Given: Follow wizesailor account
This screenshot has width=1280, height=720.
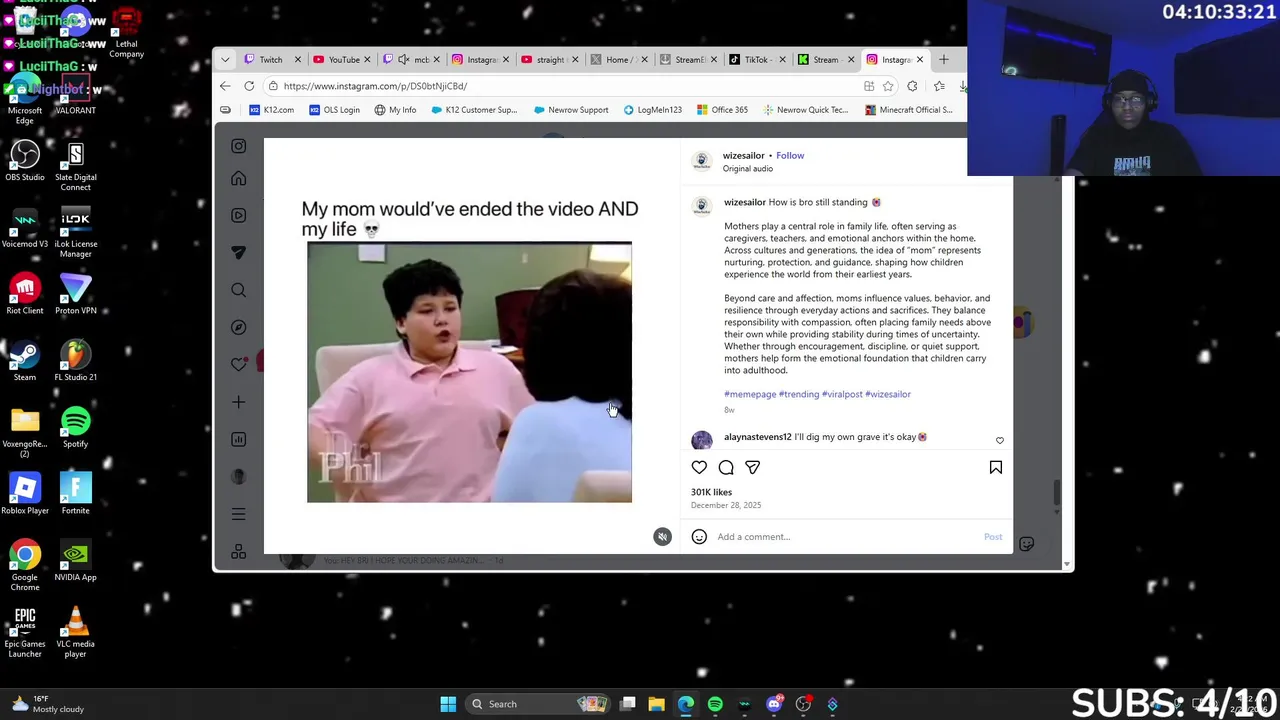Looking at the screenshot, I should click(790, 155).
